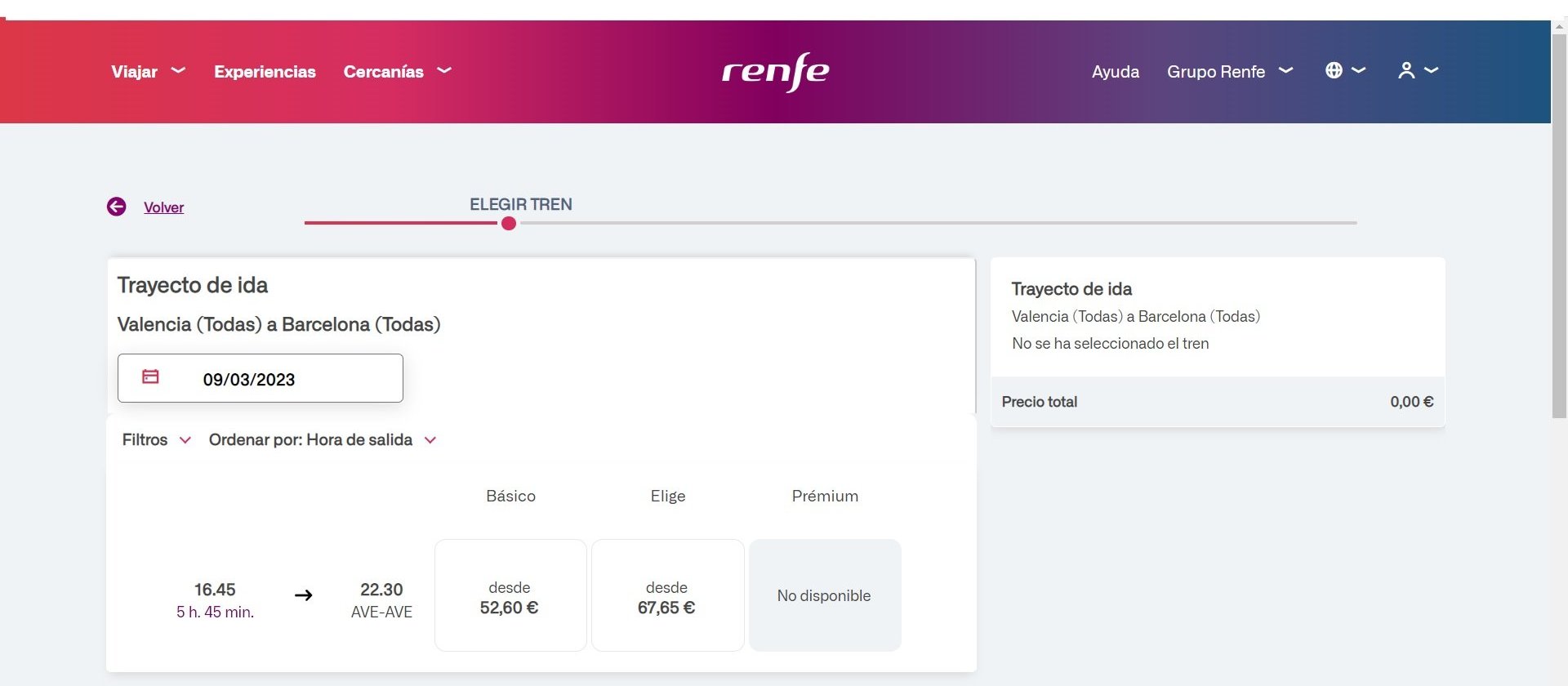The image size is (1568, 686).
Task: Click the arrow between departure and arrival
Action: [x=303, y=595]
